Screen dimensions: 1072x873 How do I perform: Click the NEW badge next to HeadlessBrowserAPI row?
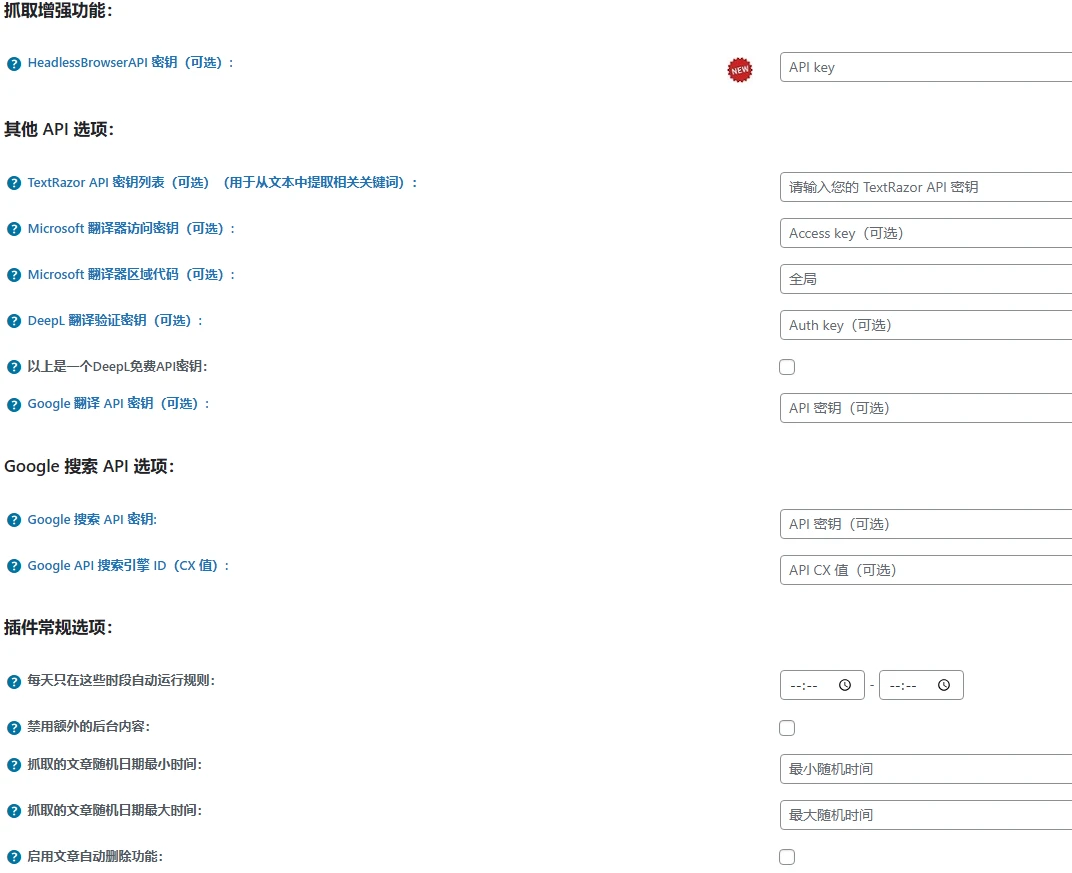(739, 70)
